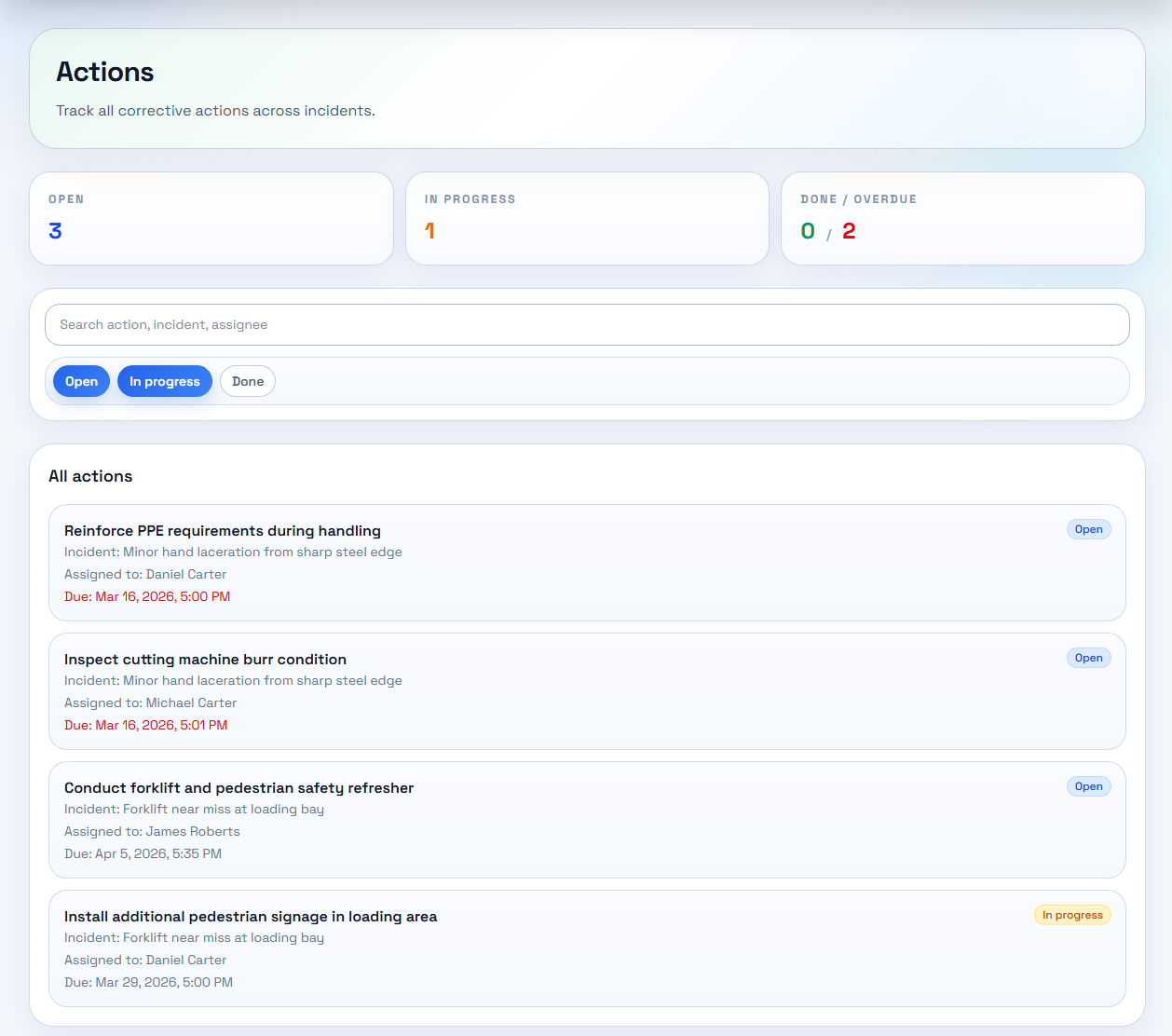Click the Open badge on forklift refresher card
1172x1036 pixels.
point(1088,786)
